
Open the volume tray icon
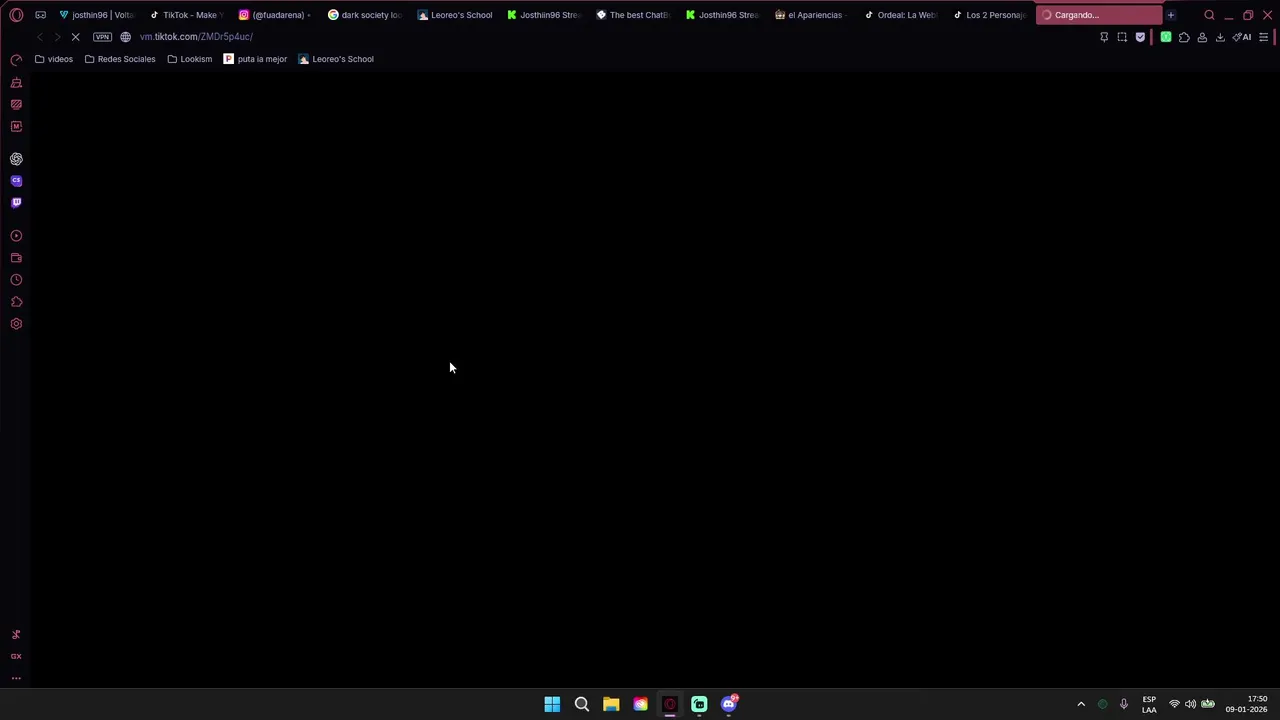1190,704
